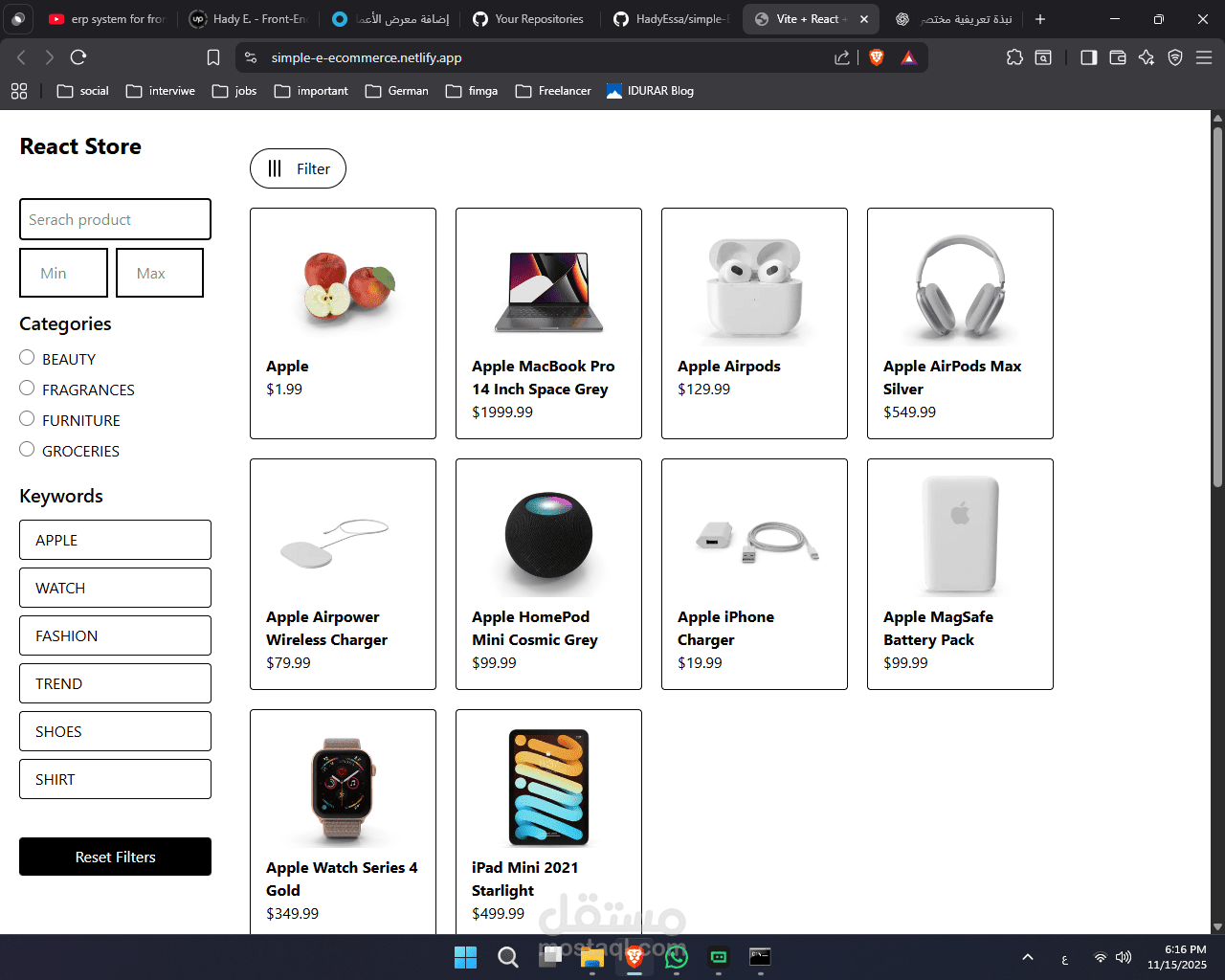
Task: Open the bookmarks apps grid icon
Action: (19, 91)
